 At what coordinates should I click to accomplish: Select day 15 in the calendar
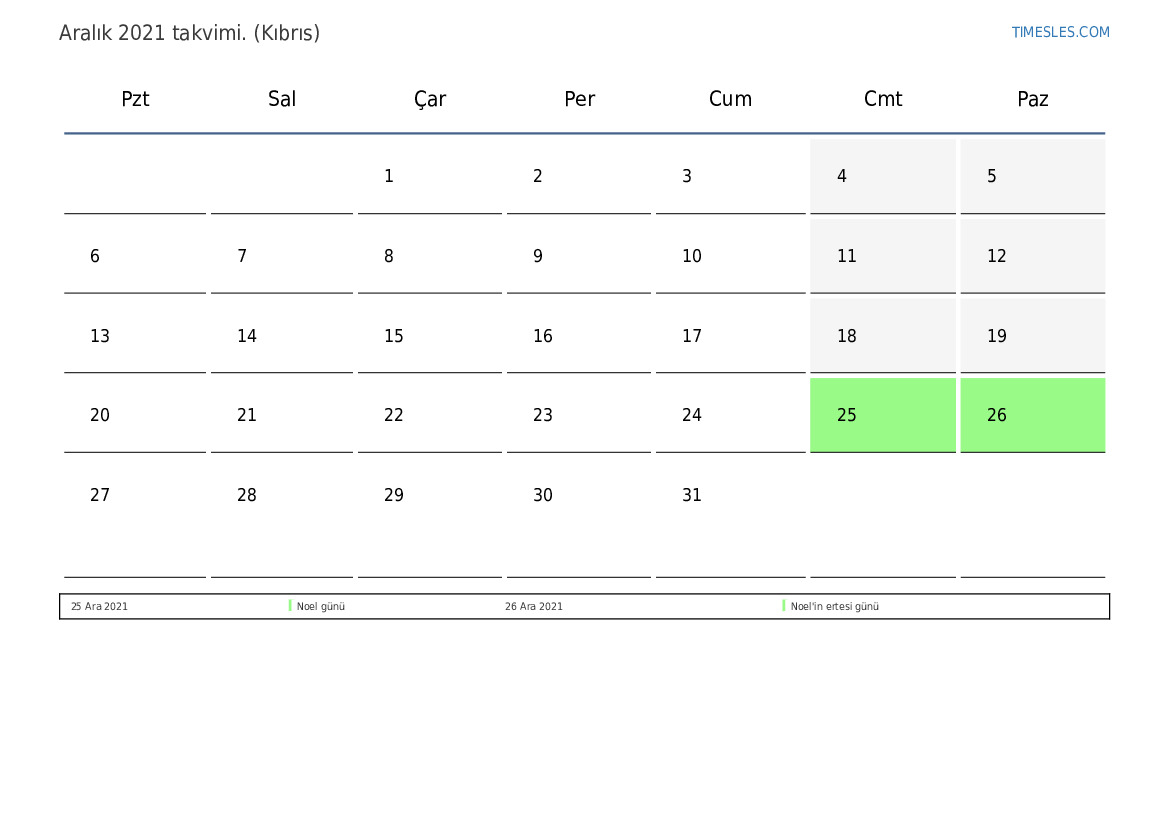[394, 336]
